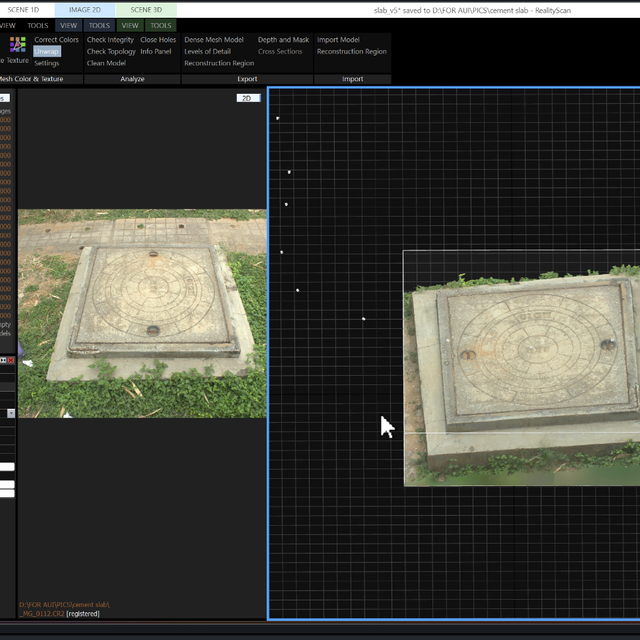Click Reconstruction Region in the Import group

point(352,51)
